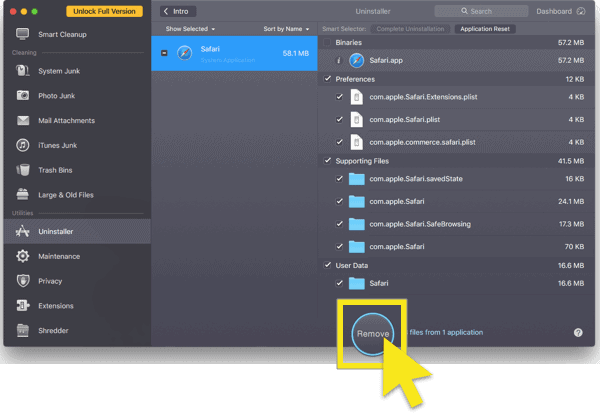Screen dimensions: 600x414
Task: Click the Safari.app compass icon
Action: click(x=356, y=60)
